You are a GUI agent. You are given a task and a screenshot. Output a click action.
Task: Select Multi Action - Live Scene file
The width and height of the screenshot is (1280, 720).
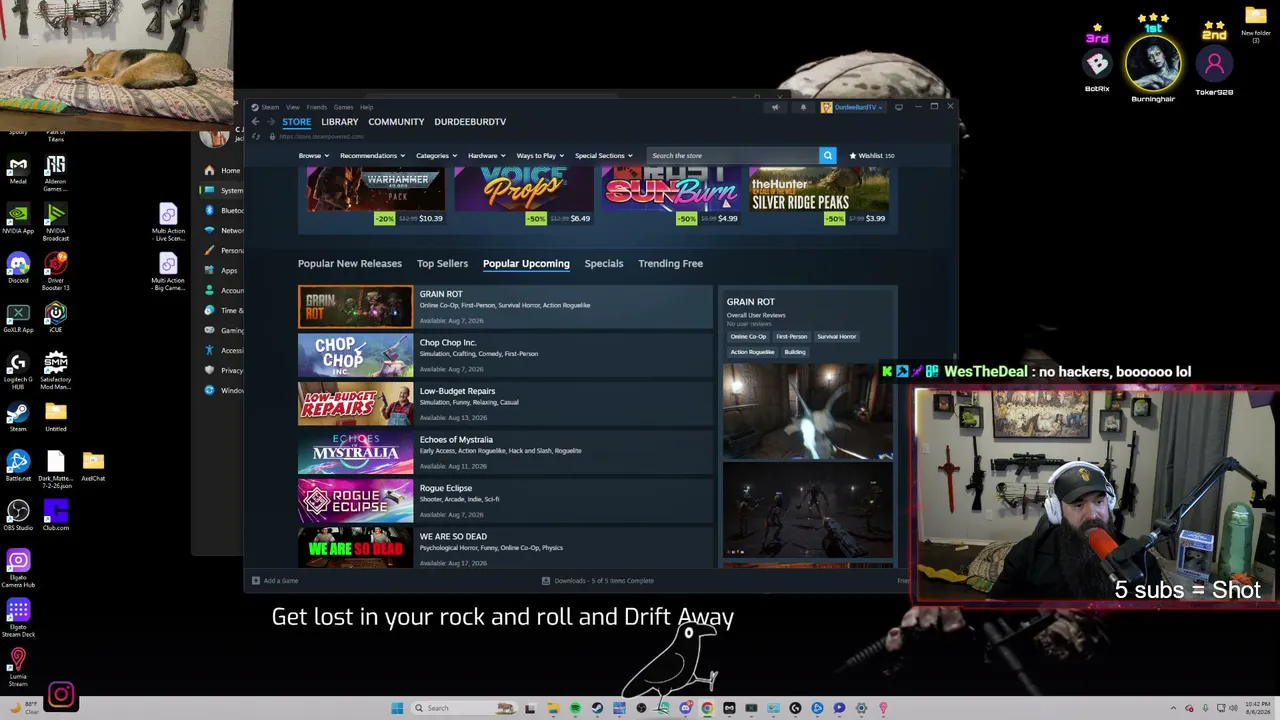tap(168, 222)
